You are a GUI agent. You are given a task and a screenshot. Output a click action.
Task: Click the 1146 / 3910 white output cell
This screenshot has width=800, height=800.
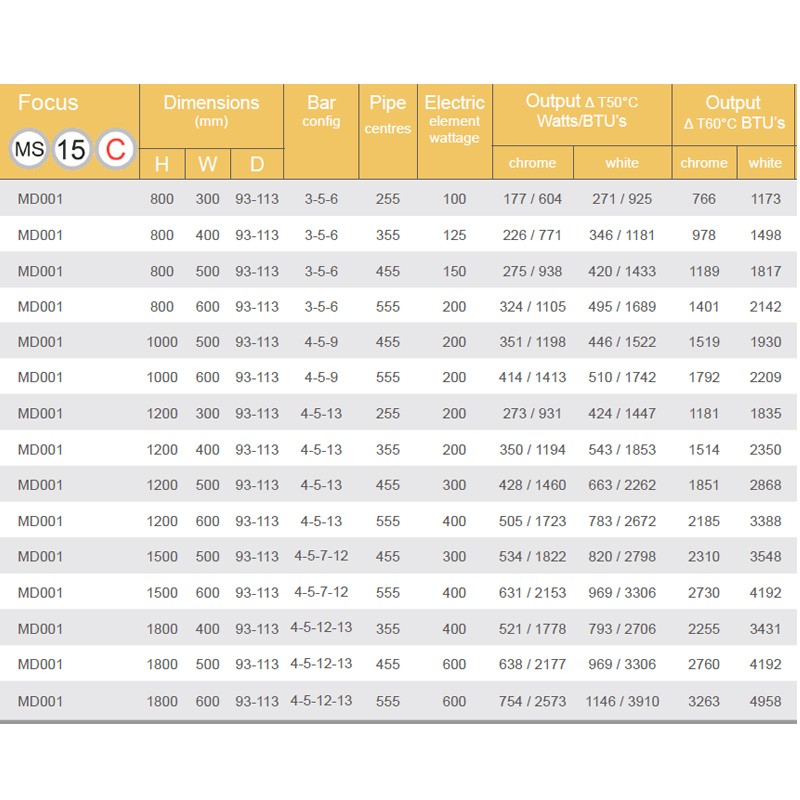(622, 702)
